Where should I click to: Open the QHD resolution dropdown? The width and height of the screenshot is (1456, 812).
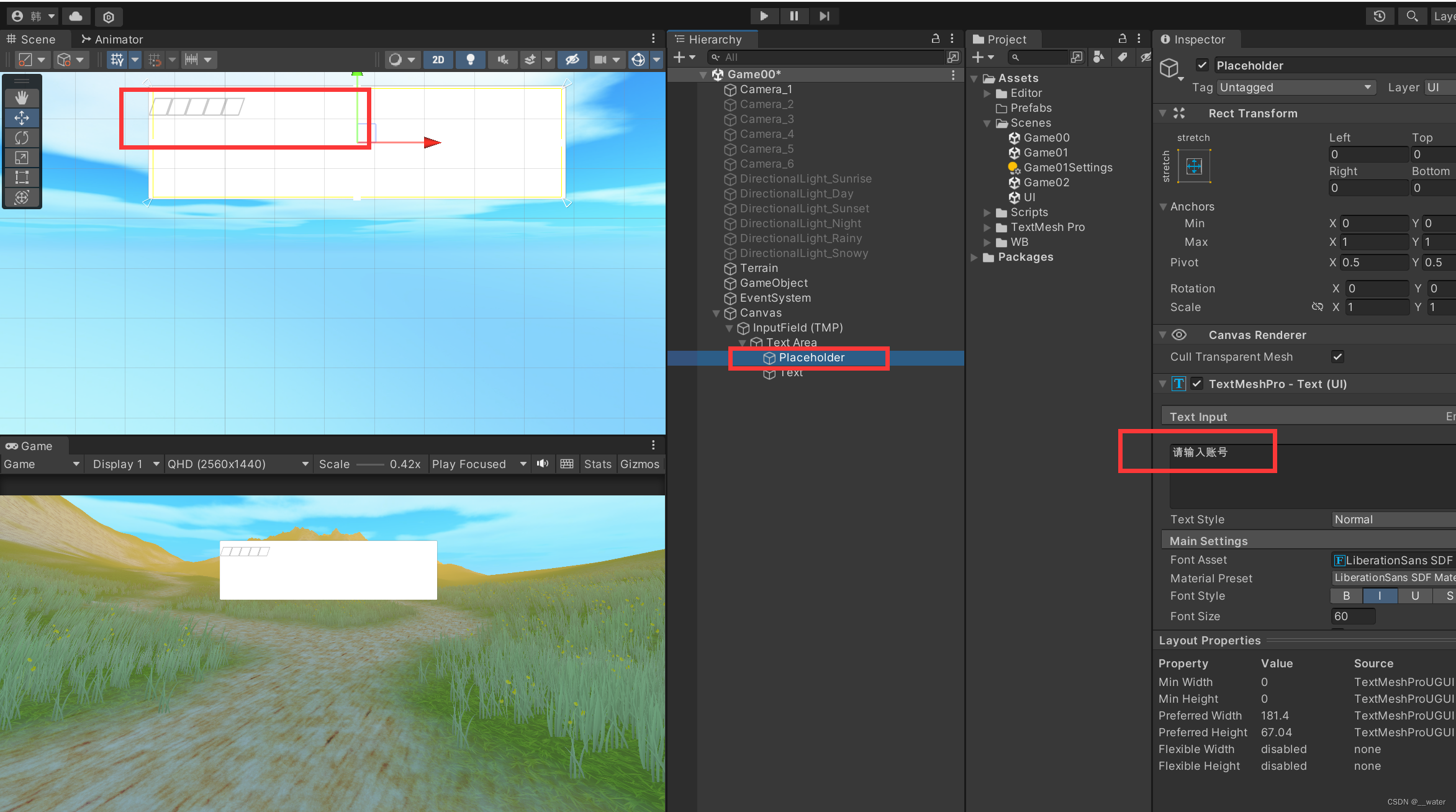[x=237, y=464]
